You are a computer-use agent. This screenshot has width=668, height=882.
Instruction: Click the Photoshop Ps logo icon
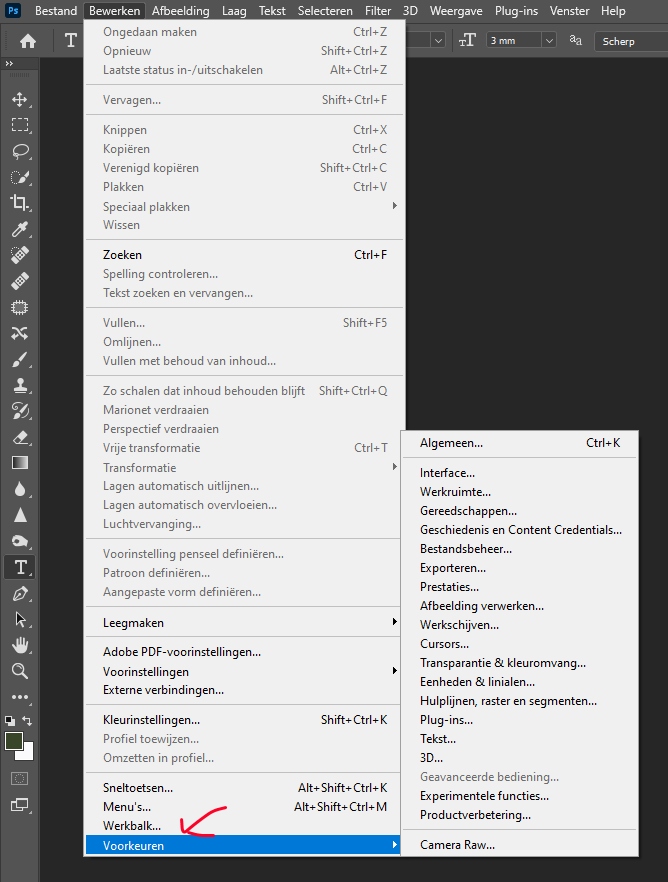click(13, 11)
